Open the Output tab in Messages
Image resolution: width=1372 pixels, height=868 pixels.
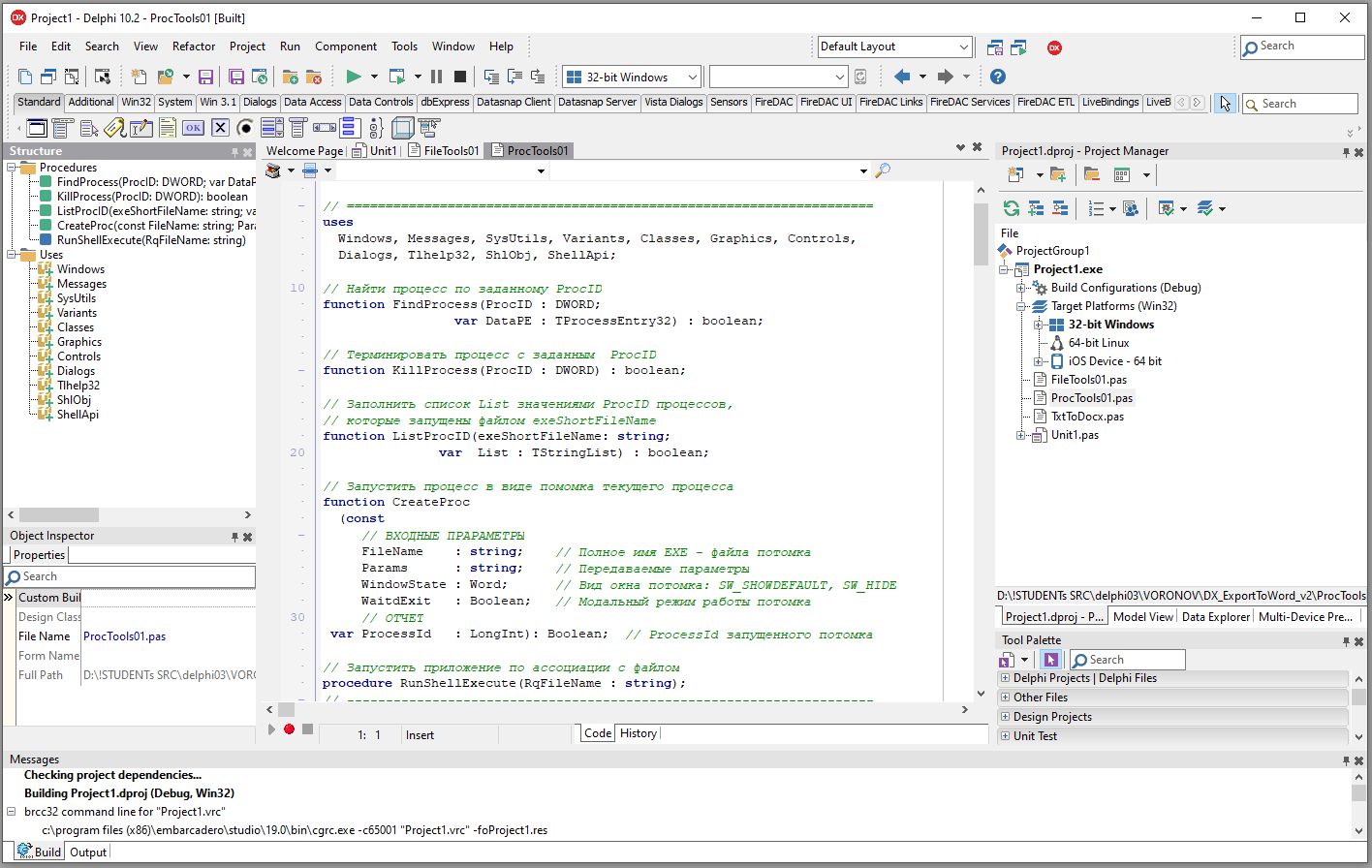88,852
